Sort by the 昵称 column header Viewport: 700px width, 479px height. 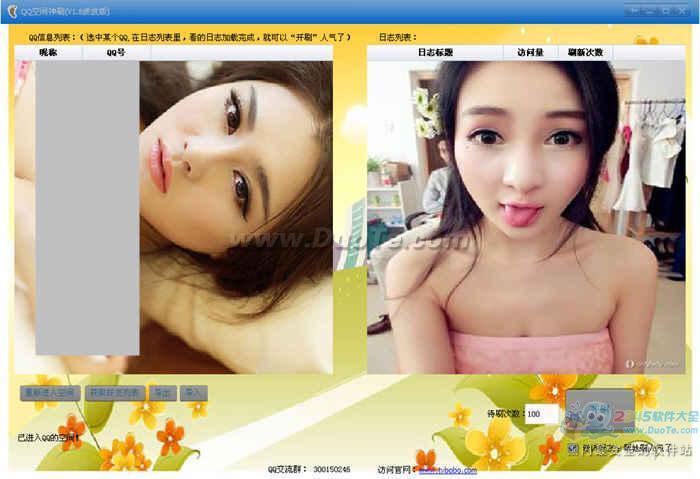[48, 52]
